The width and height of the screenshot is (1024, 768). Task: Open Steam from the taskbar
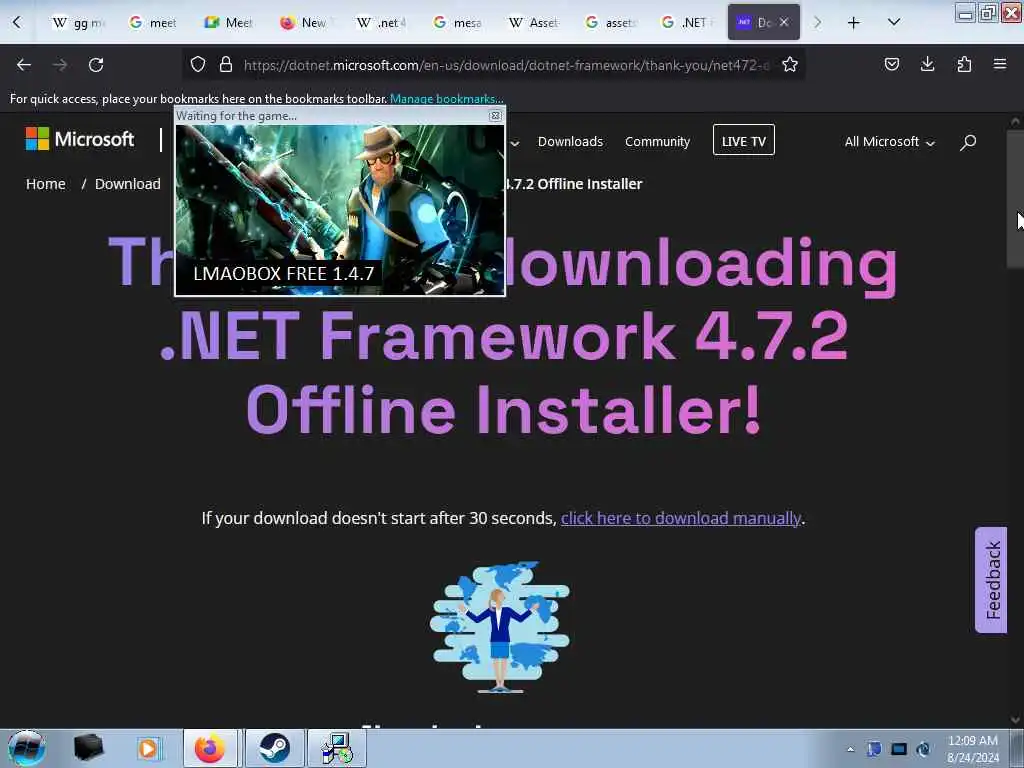point(274,748)
